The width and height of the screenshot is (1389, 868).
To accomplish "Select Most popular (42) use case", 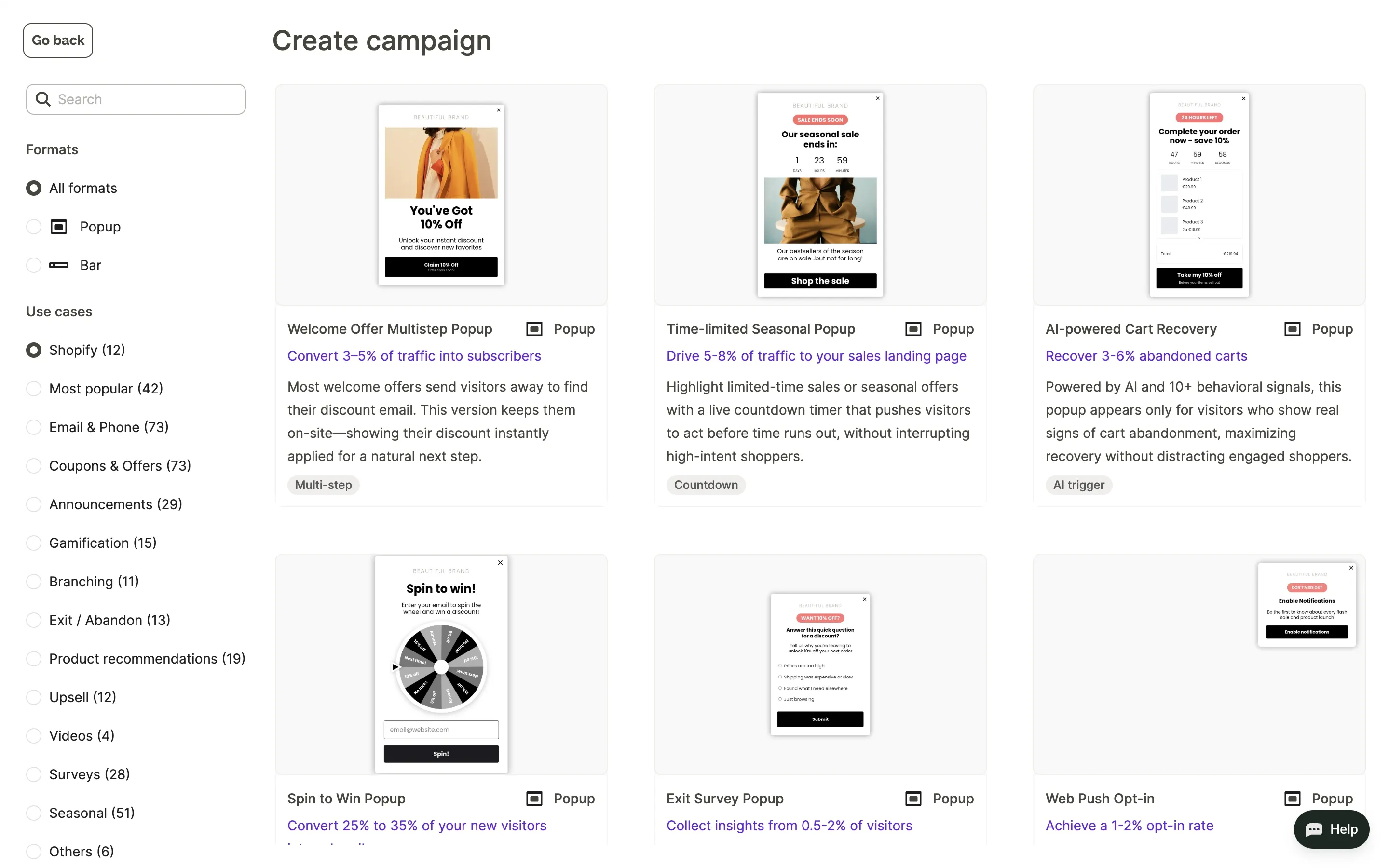I will (x=34, y=389).
